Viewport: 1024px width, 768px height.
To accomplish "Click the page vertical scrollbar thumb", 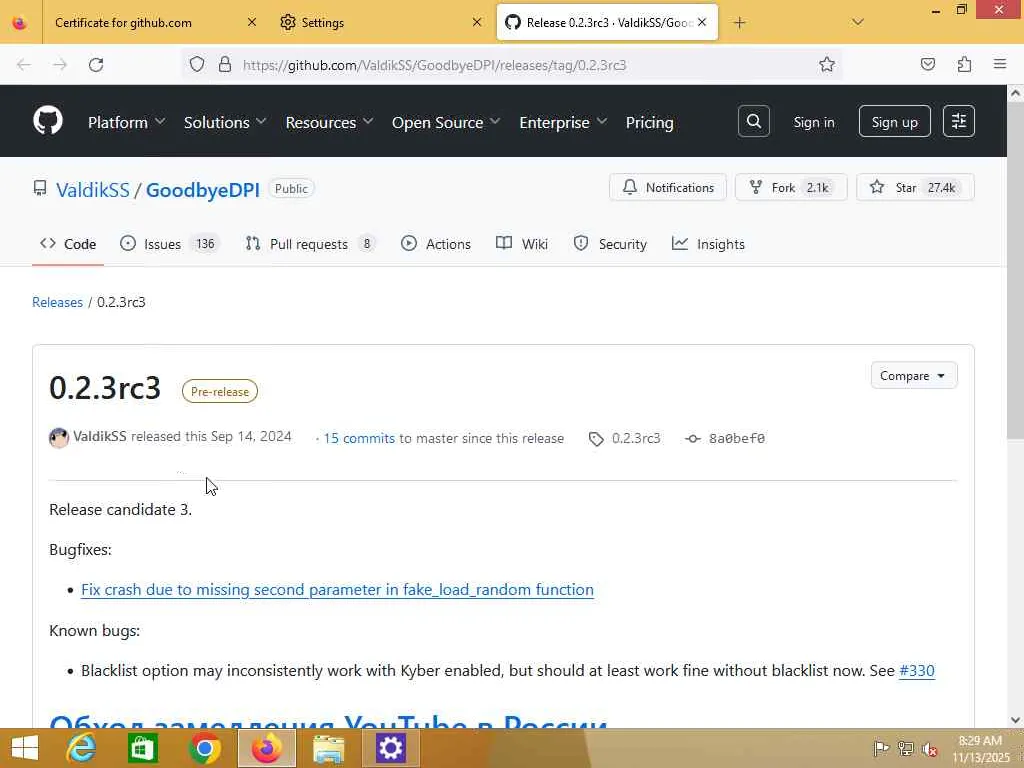I will point(1015,272).
